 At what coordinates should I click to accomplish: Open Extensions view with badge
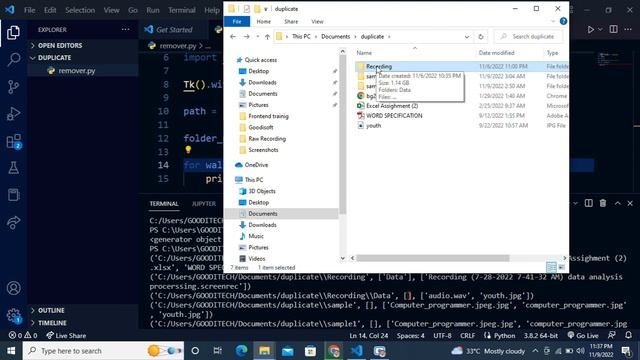tap(13, 141)
